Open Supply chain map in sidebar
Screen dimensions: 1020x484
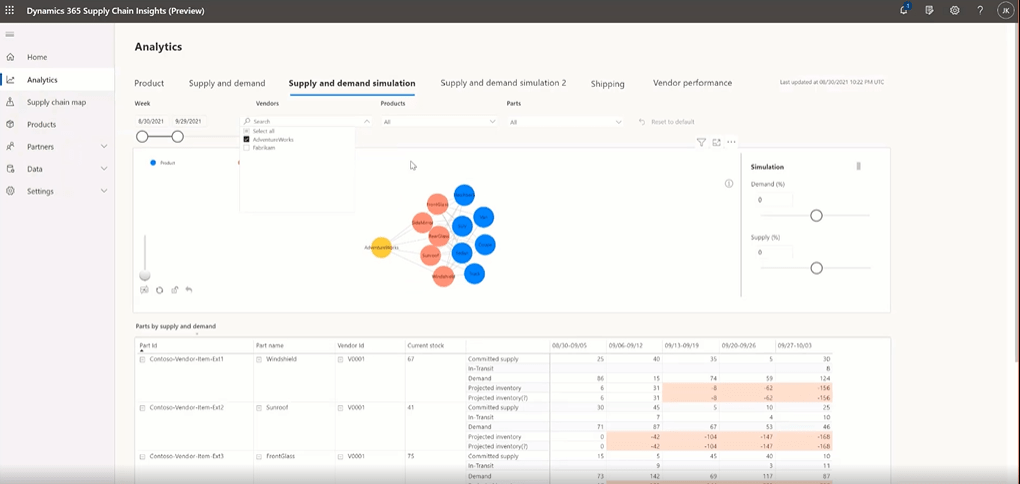tap(56, 102)
